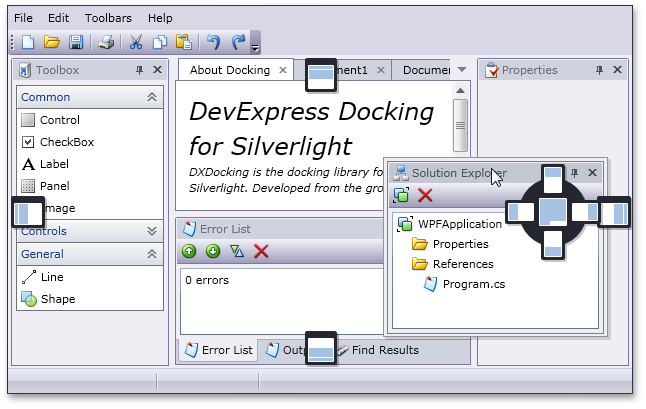The width and height of the screenshot is (646, 409).
Task: Select the dock-to-center indicator in the docking guide
Action: coord(552,212)
